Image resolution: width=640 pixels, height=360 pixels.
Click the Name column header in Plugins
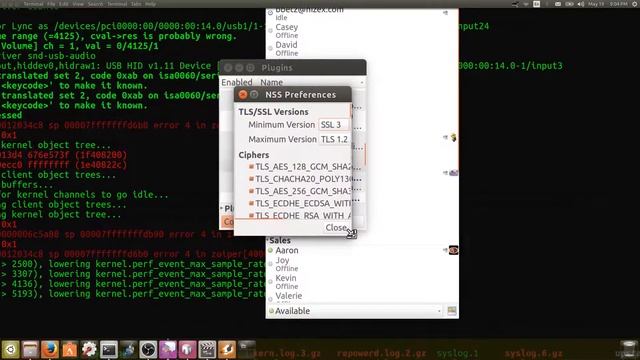[x=271, y=82]
